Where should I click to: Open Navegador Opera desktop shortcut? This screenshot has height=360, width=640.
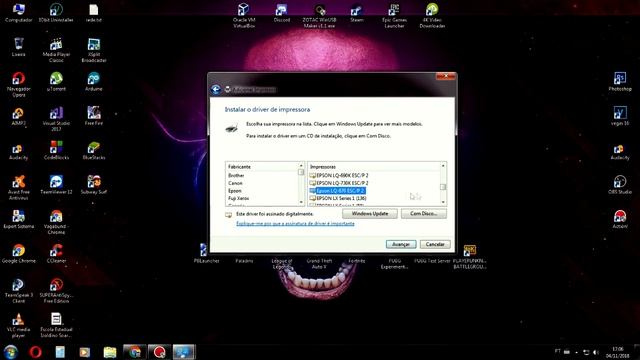click(18, 84)
